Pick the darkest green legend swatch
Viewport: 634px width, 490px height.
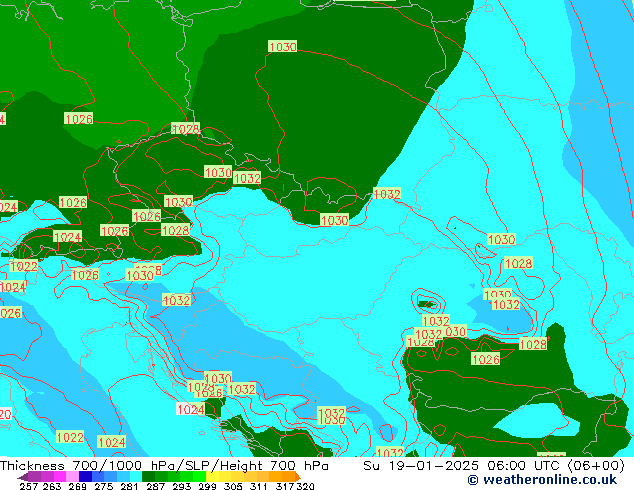[x=148, y=476]
